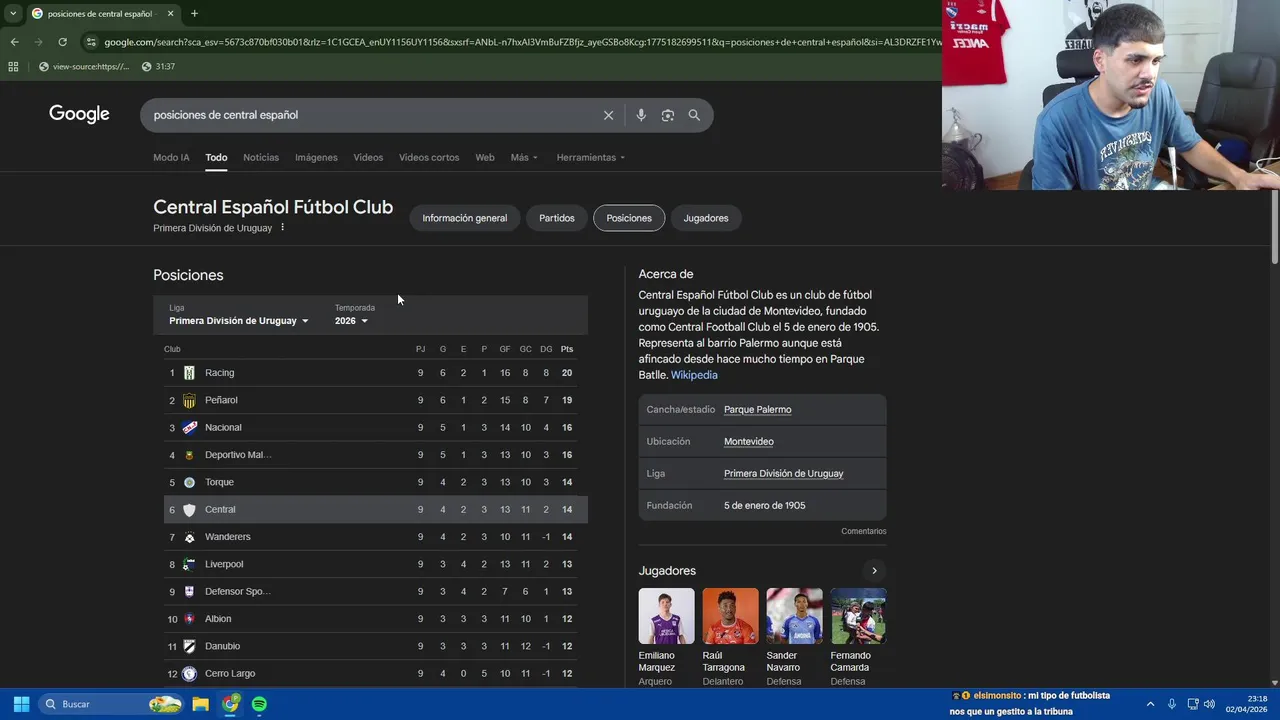Image resolution: width=1280 pixels, height=720 pixels.
Task: Show next players with Jugadores arrow
Action: click(874, 571)
